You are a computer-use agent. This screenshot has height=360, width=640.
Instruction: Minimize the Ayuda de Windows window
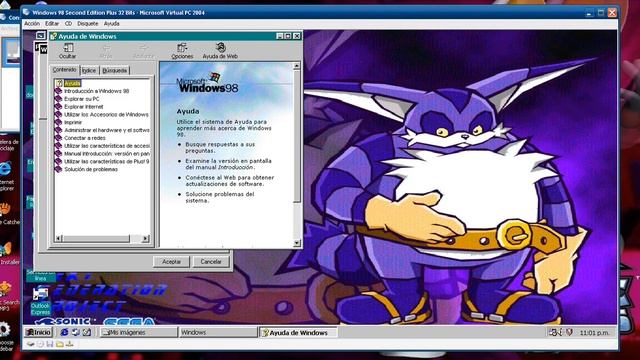click(280, 36)
